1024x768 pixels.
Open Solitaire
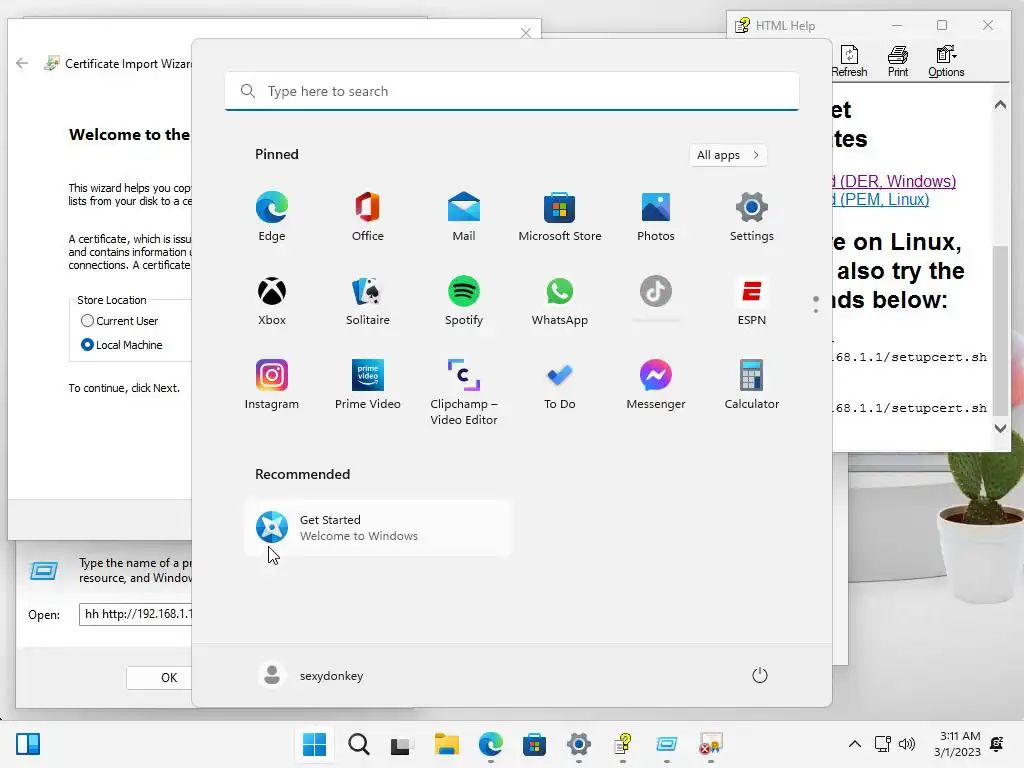click(368, 300)
